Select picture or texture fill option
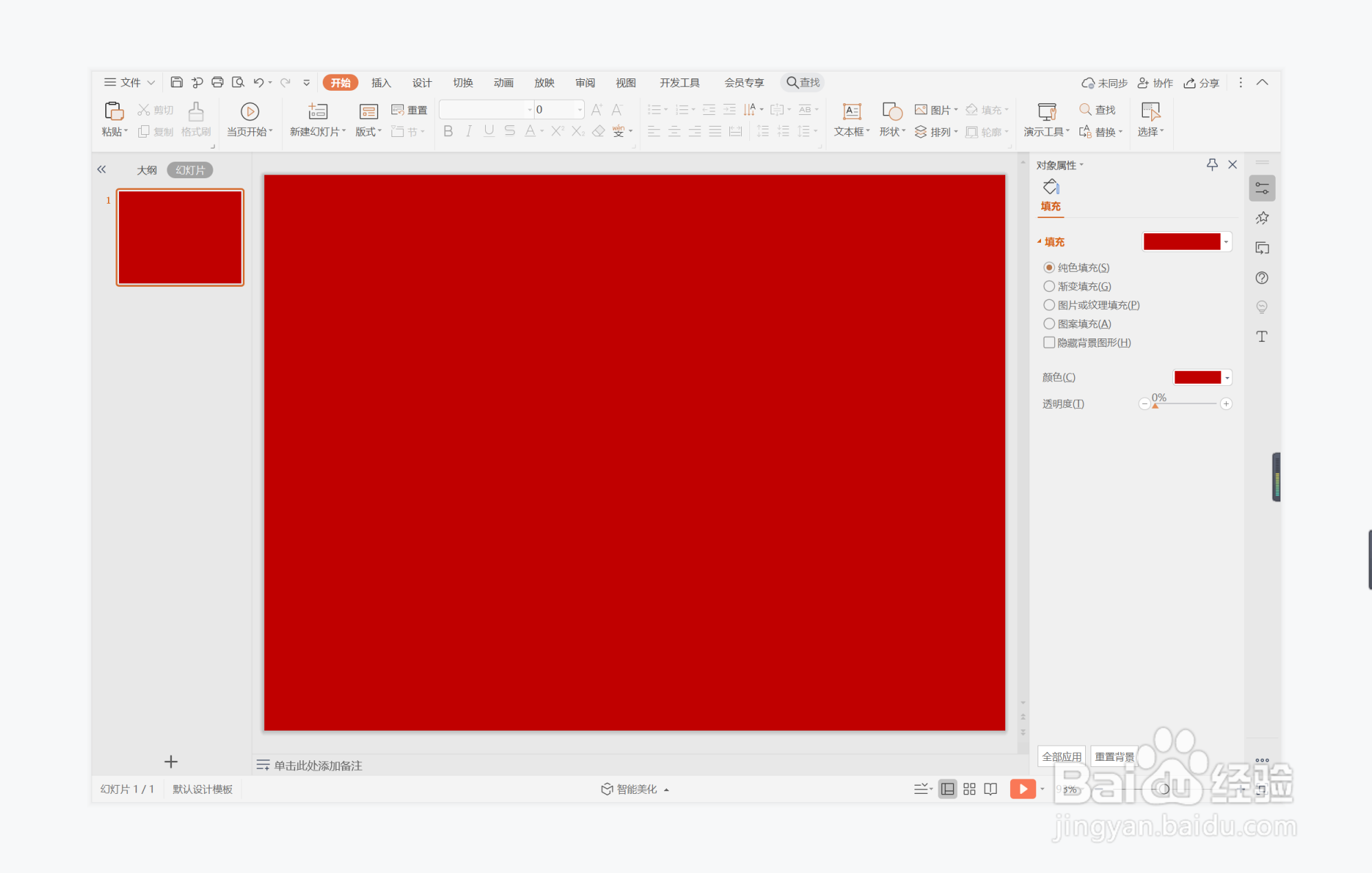1372x873 pixels. [1049, 305]
